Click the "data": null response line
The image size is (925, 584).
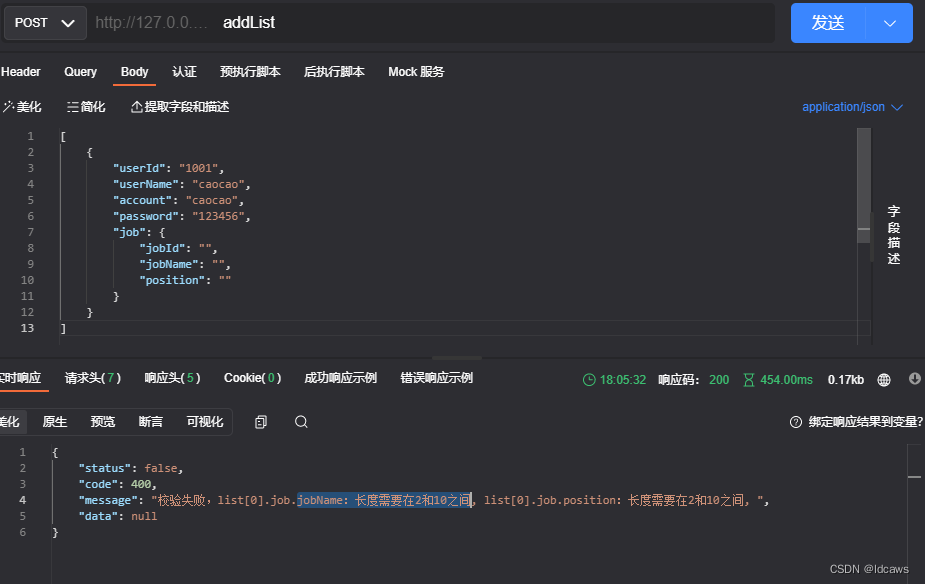click(x=118, y=516)
